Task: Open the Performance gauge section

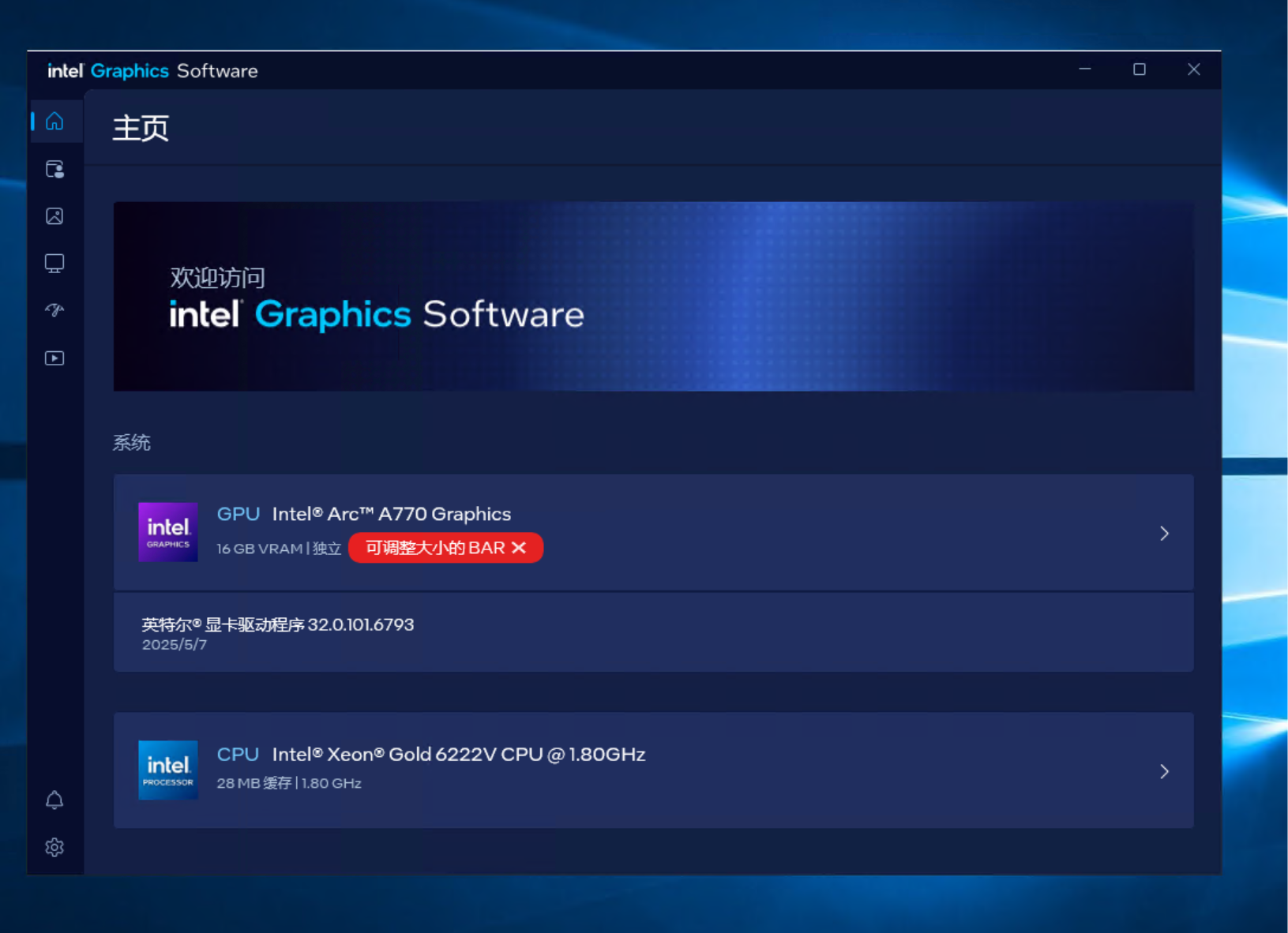Action: 54,310
